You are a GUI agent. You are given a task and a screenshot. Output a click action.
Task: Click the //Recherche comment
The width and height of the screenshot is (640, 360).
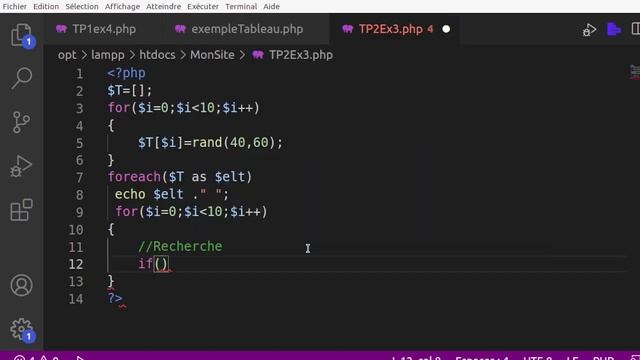pyautogui.click(x=180, y=246)
